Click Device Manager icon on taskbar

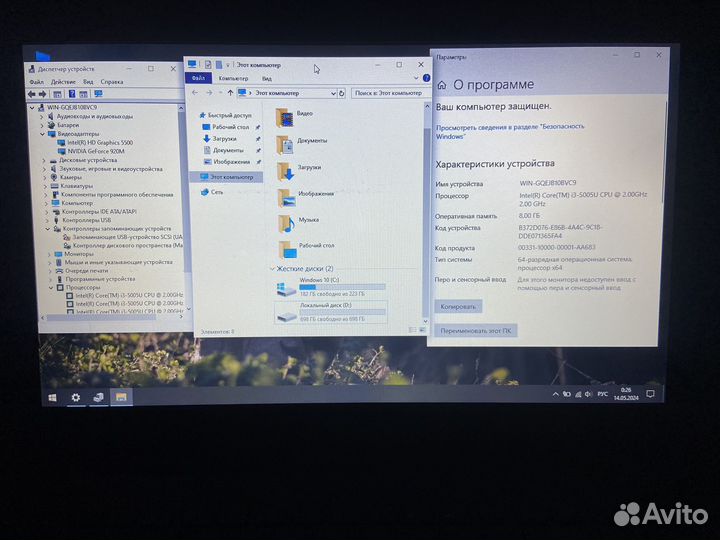click(x=98, y=398)
